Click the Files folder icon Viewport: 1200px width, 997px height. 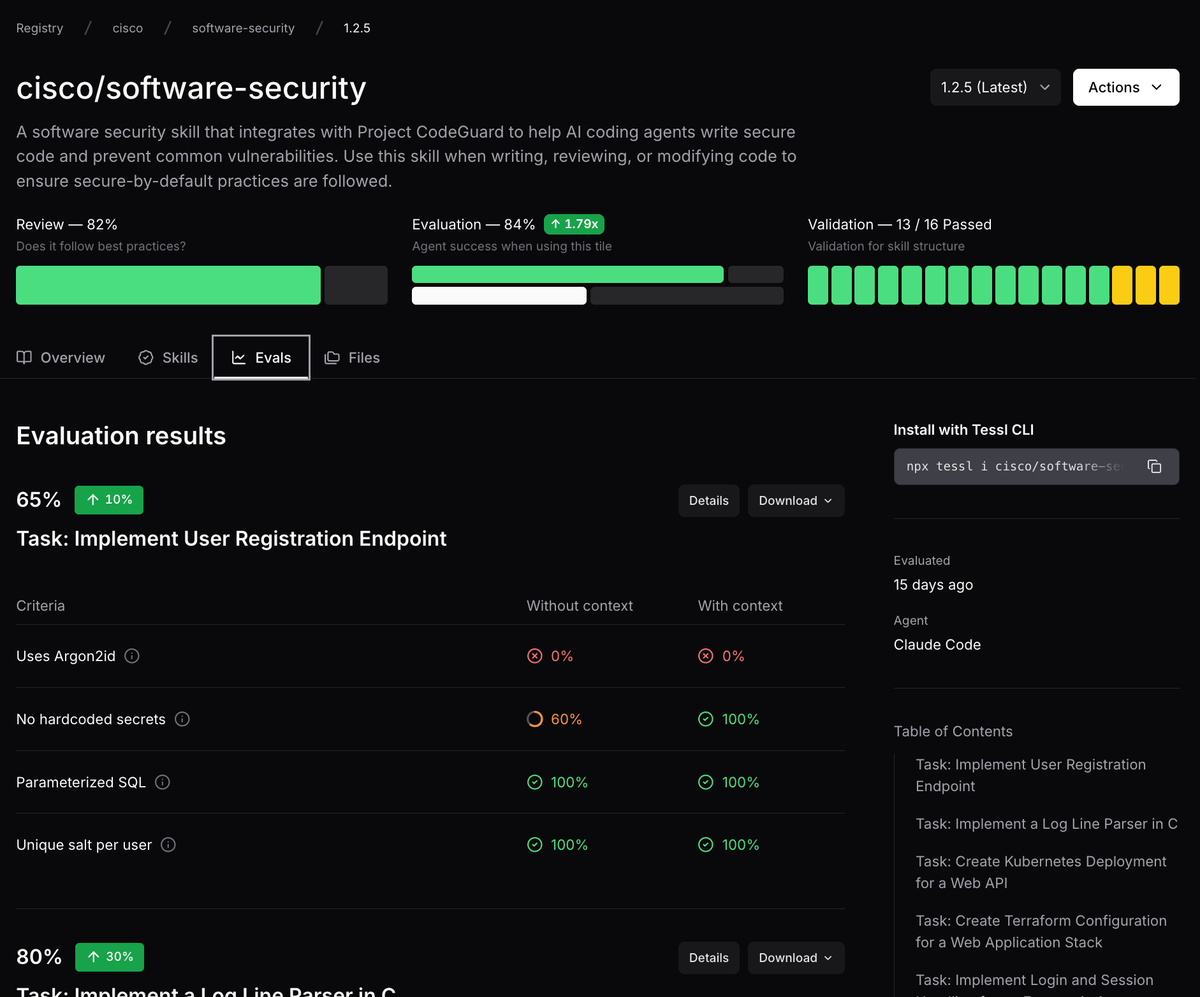pos(332,357)
